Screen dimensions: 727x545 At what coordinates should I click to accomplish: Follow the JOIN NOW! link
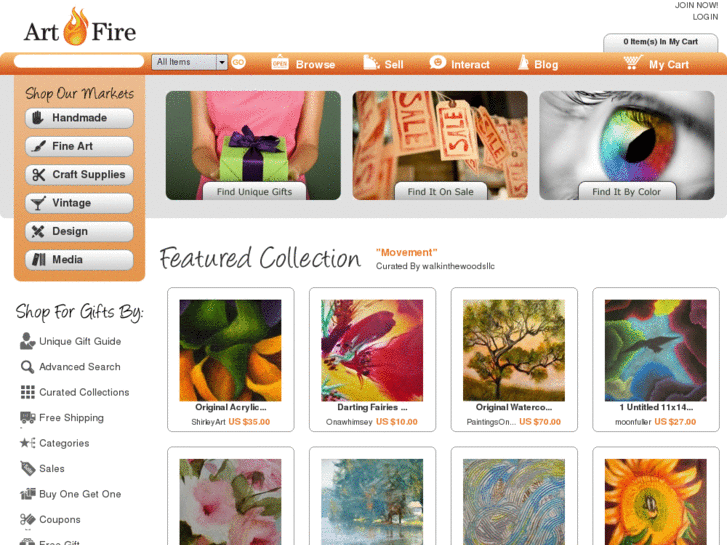coord(696,5)
